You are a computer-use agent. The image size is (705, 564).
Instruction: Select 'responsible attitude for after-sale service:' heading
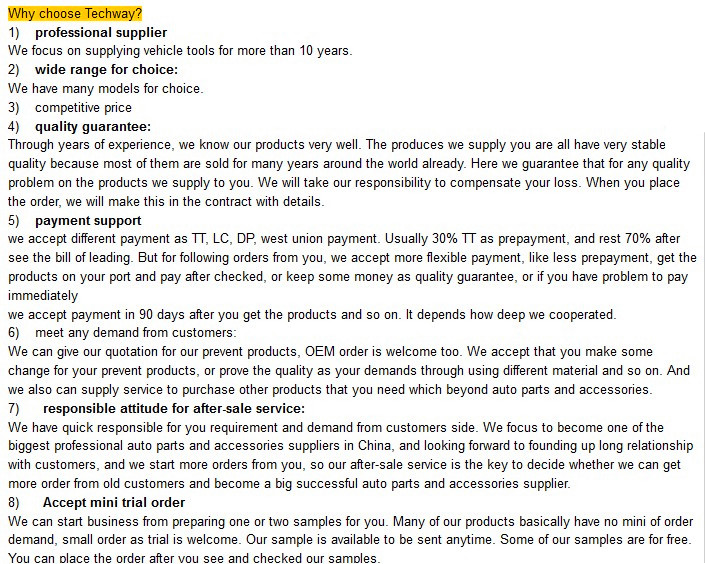174,408
